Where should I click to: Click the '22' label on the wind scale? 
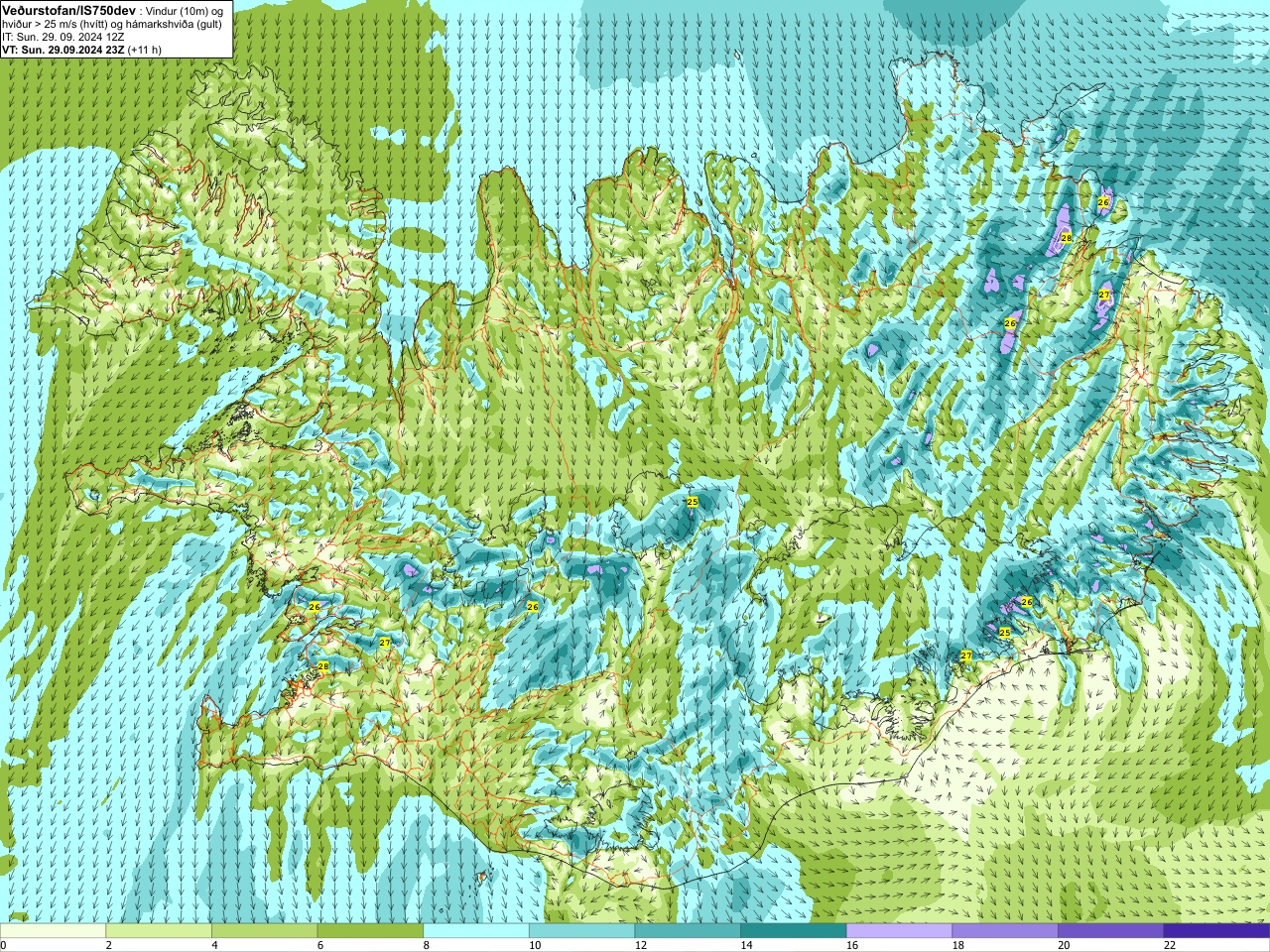pyautogui.click(x=1170, y=945)
